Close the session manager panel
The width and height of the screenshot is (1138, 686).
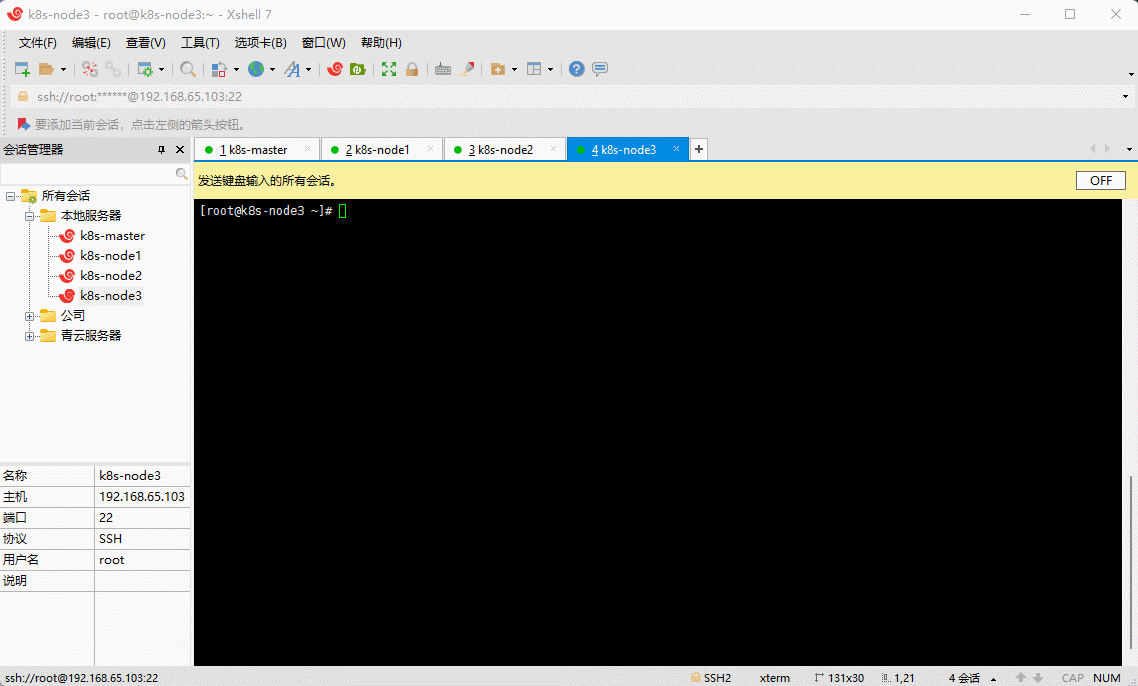[180, 150]
